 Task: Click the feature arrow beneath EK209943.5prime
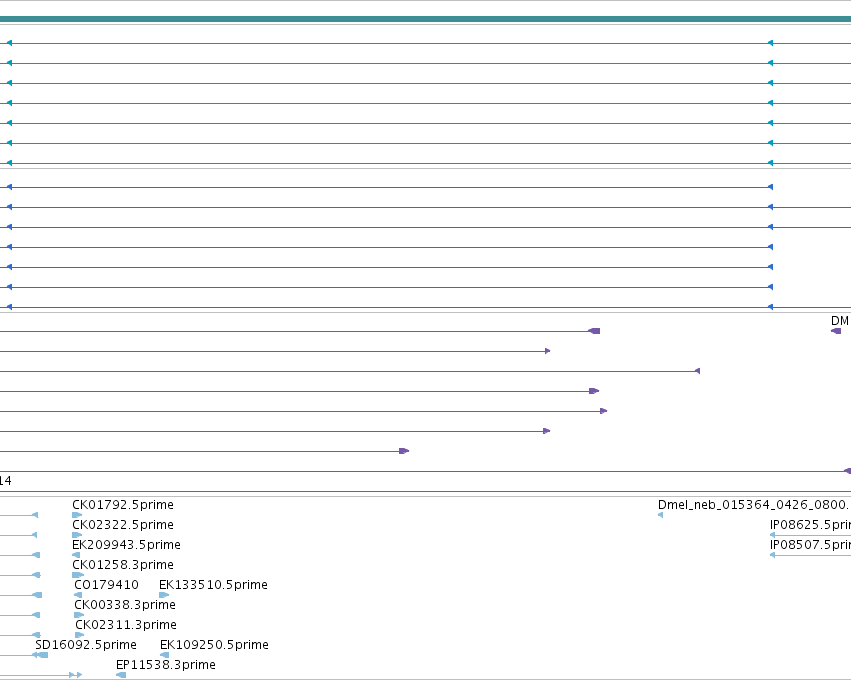click(x=76, y=555)
